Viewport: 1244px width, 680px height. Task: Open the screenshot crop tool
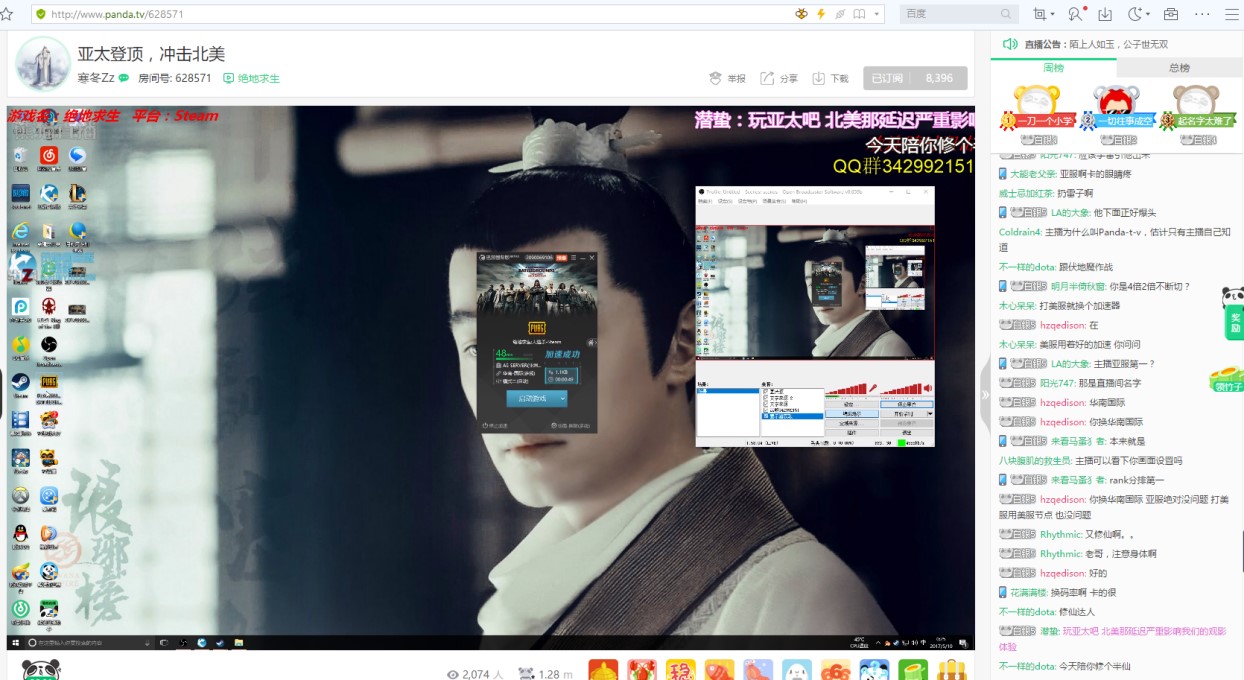pos(1040,14)
